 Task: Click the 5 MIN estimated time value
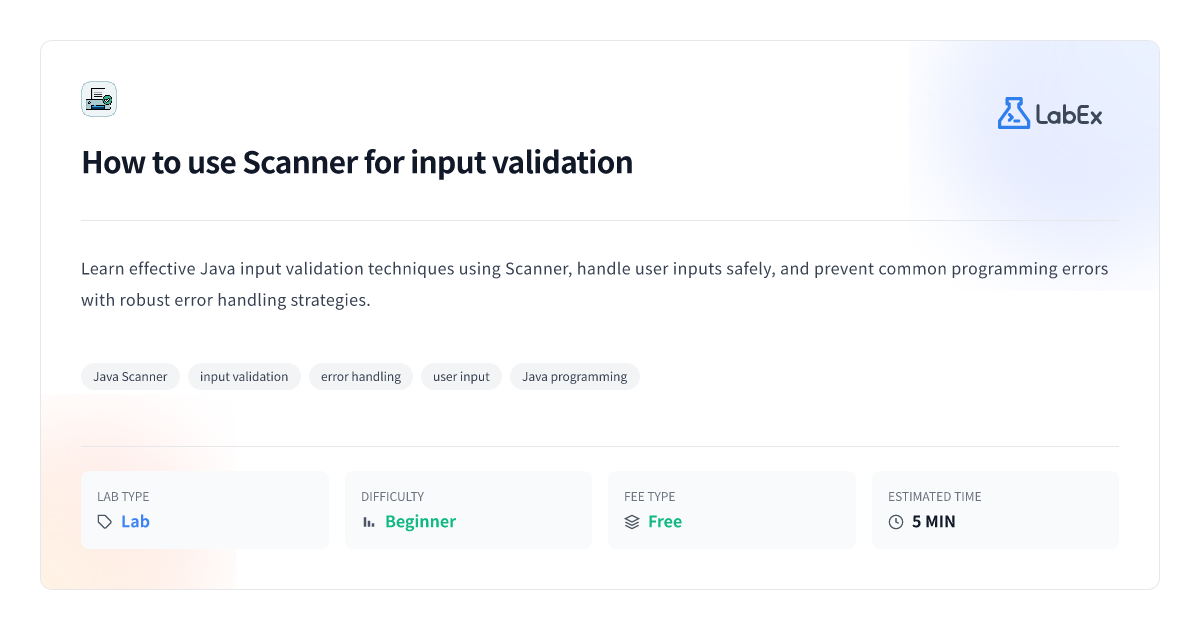[x=934, y=522]
